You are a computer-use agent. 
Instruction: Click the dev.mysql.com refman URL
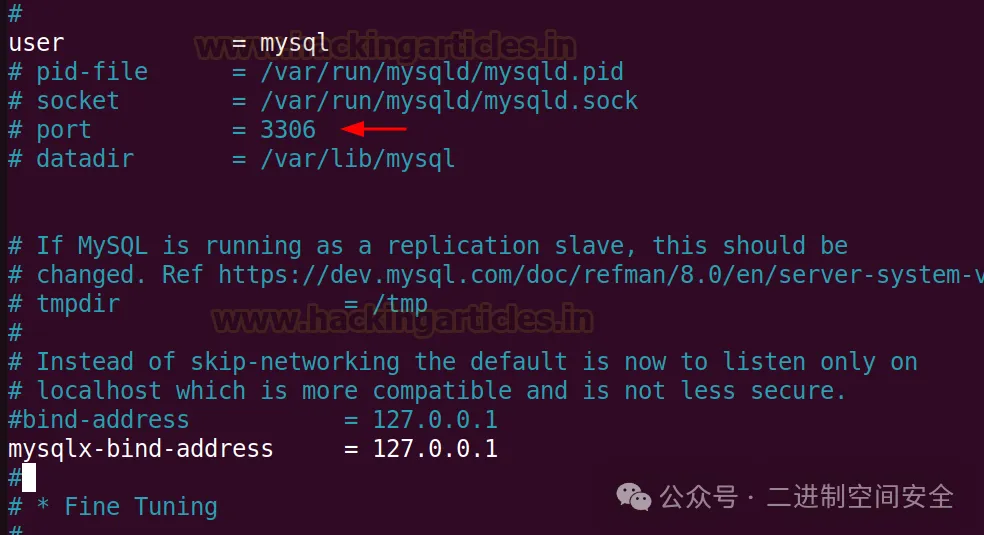click(x=601, y=275)
